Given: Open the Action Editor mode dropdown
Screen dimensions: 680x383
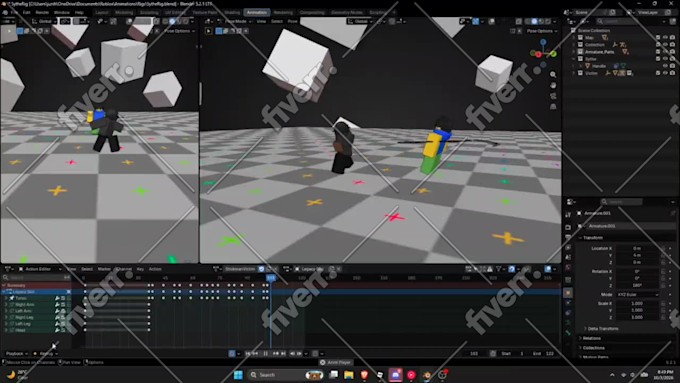Looking at the screenshot, I should 39,269.
